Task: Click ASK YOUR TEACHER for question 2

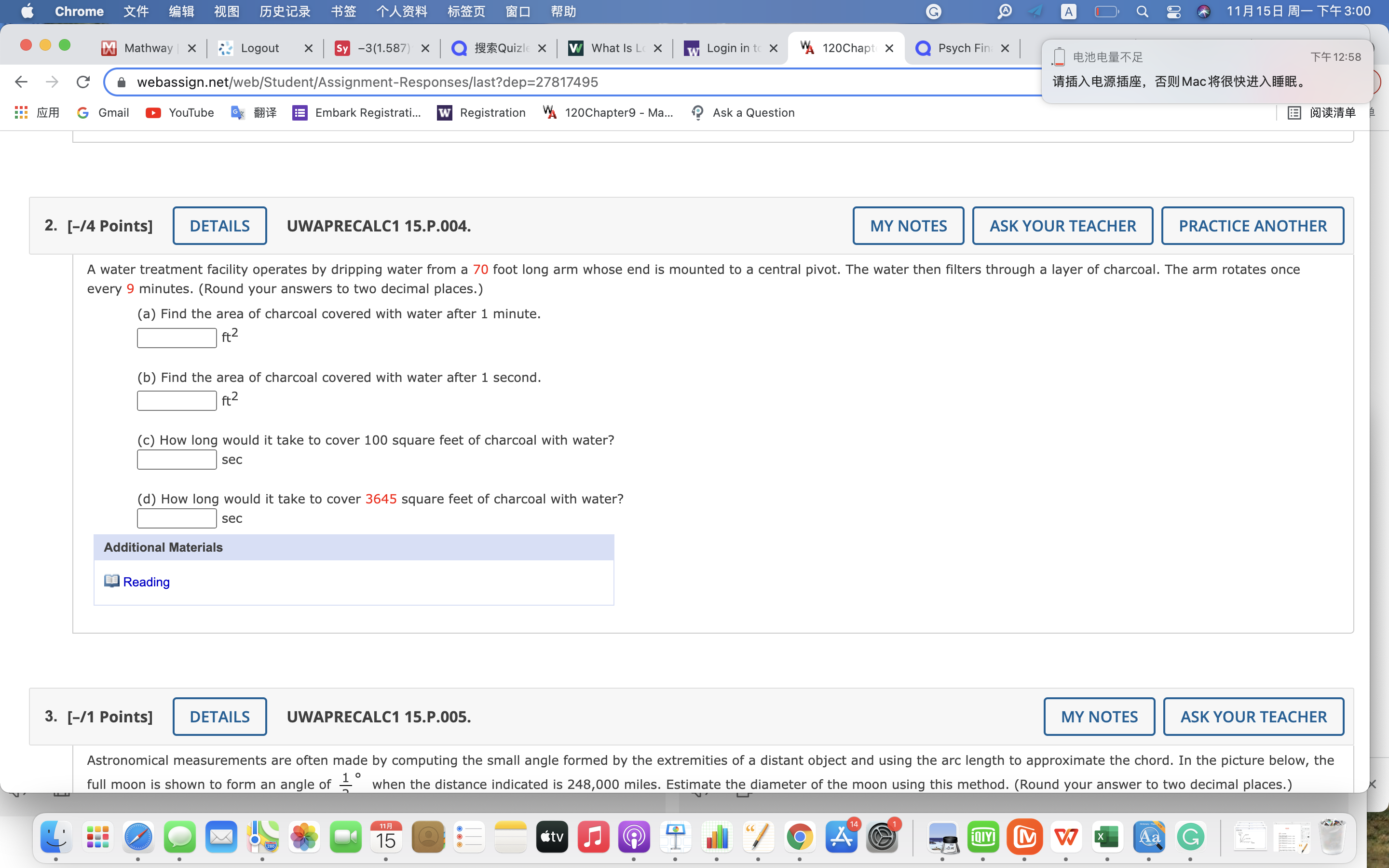Action: [1062, 226]
